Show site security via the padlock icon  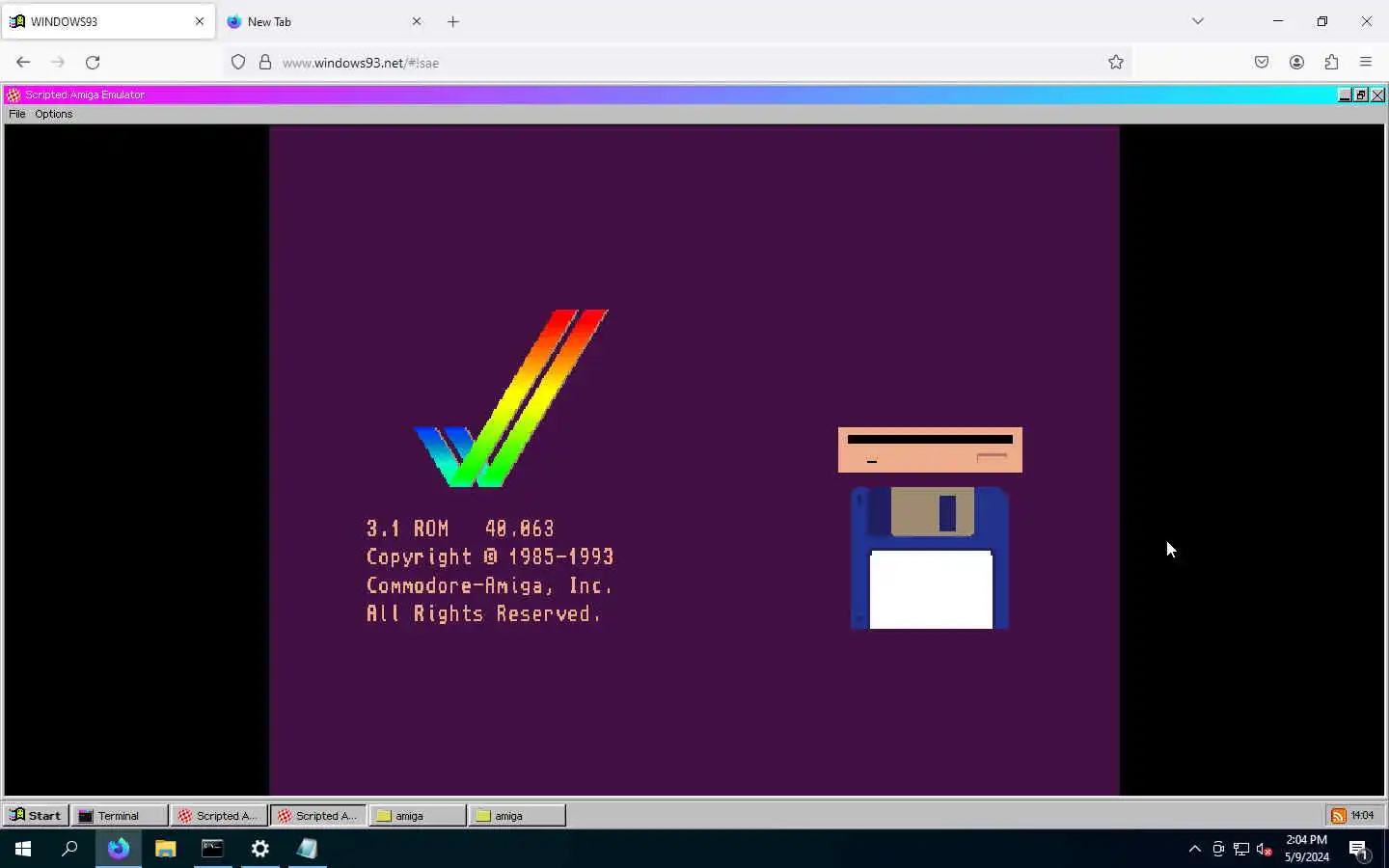pos(265,63)
